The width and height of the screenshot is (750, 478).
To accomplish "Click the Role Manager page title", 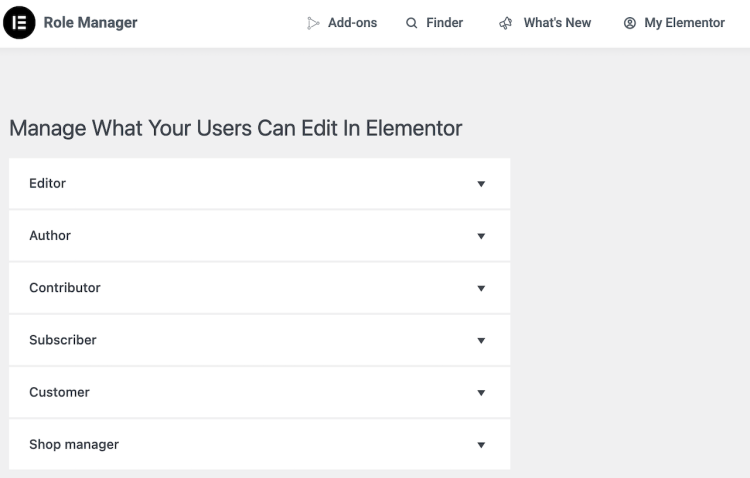I will coord(90,22).
